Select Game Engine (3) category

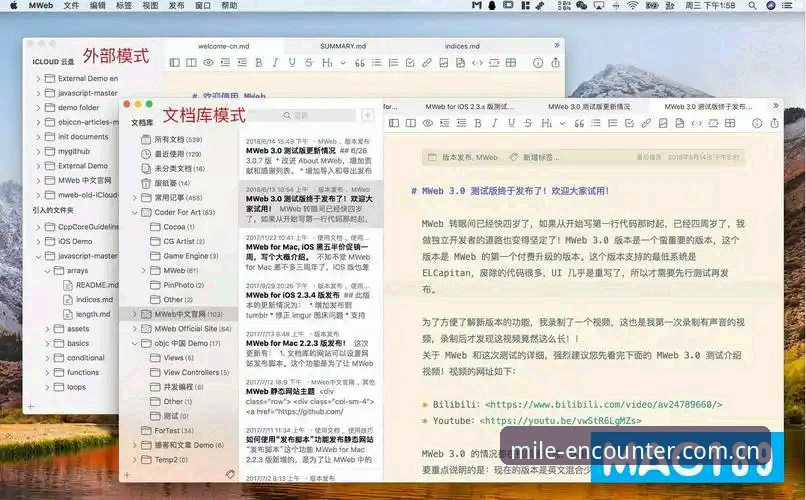coord(191,256)
